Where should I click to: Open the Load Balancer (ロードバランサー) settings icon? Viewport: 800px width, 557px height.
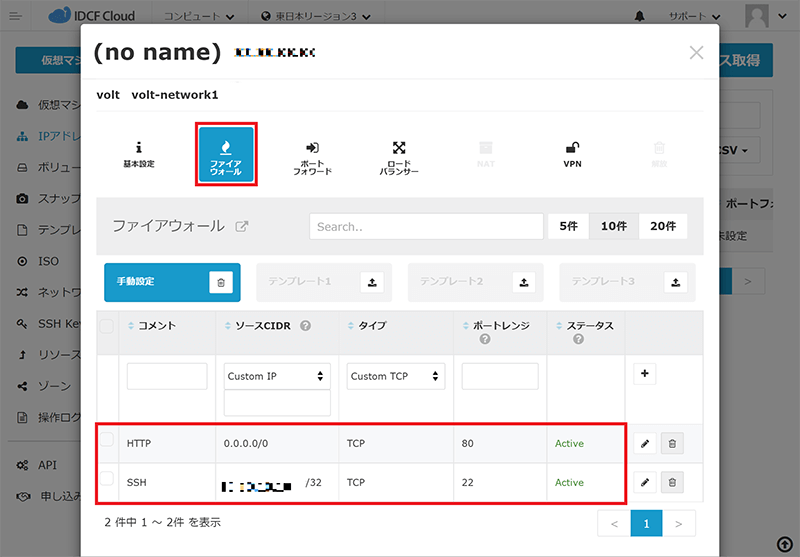pos(399,157)
